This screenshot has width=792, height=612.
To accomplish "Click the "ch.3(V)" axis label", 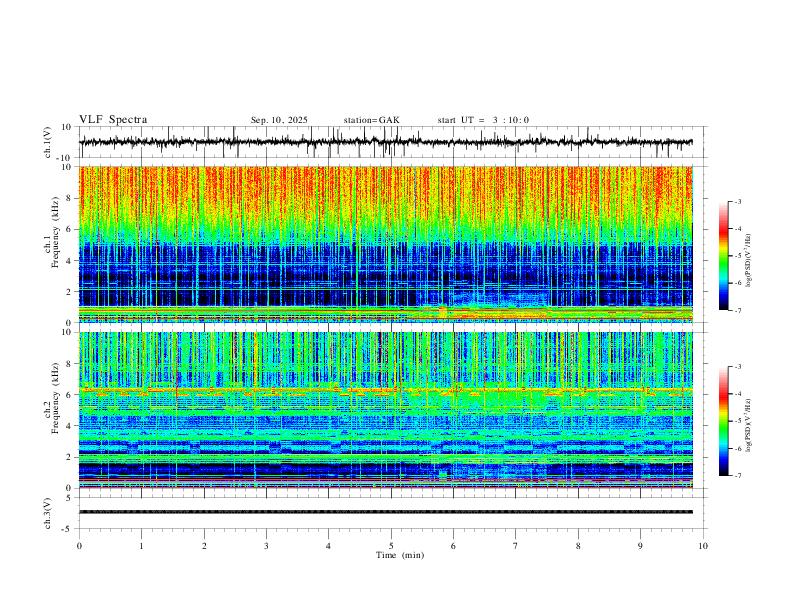I will click(48, 513).
